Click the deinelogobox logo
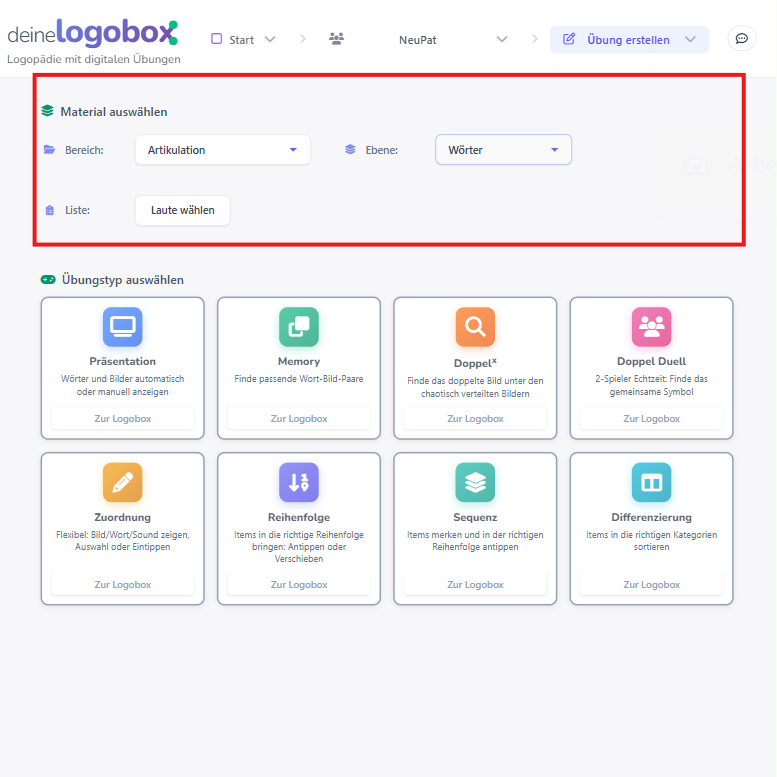Screen dimensions: 777x777 click(93, 33)
